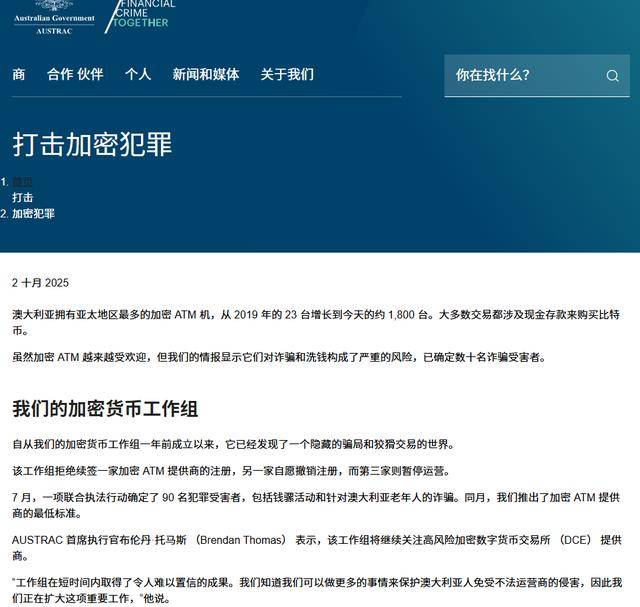Go to 关于我们 in the navigation bar

pos(287,74)
